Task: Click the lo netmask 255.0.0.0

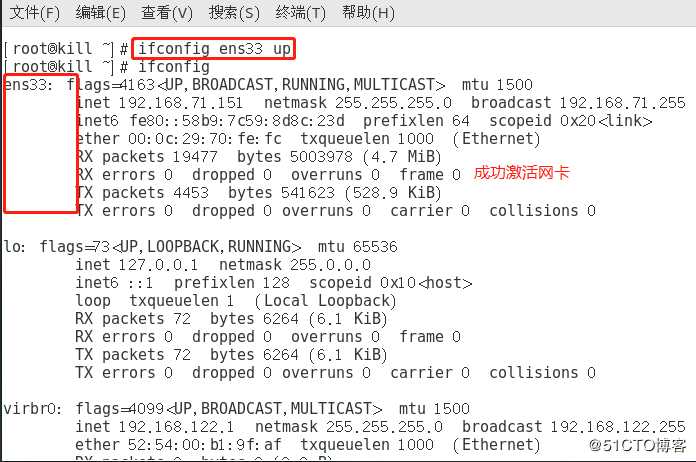Action: coord(330,265)
